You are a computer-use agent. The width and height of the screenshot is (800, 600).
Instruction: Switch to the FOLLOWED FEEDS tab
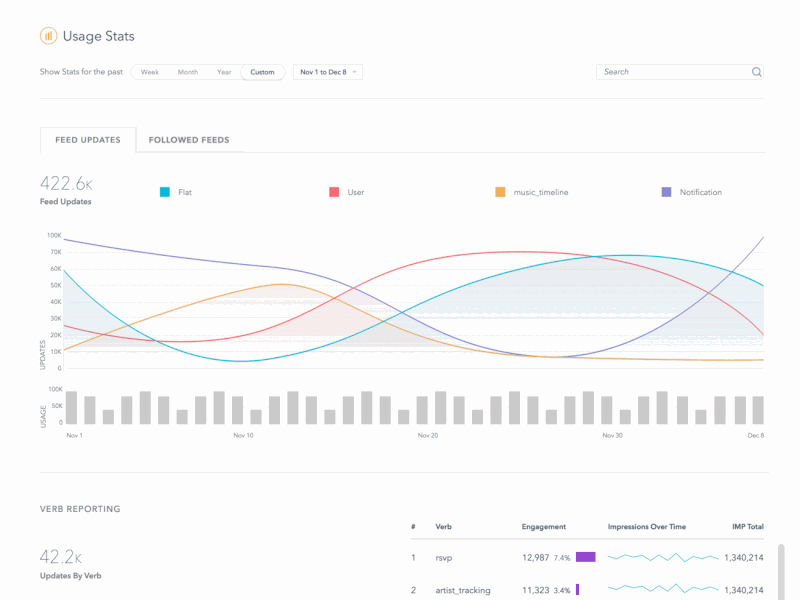click(x=189, y=140)
